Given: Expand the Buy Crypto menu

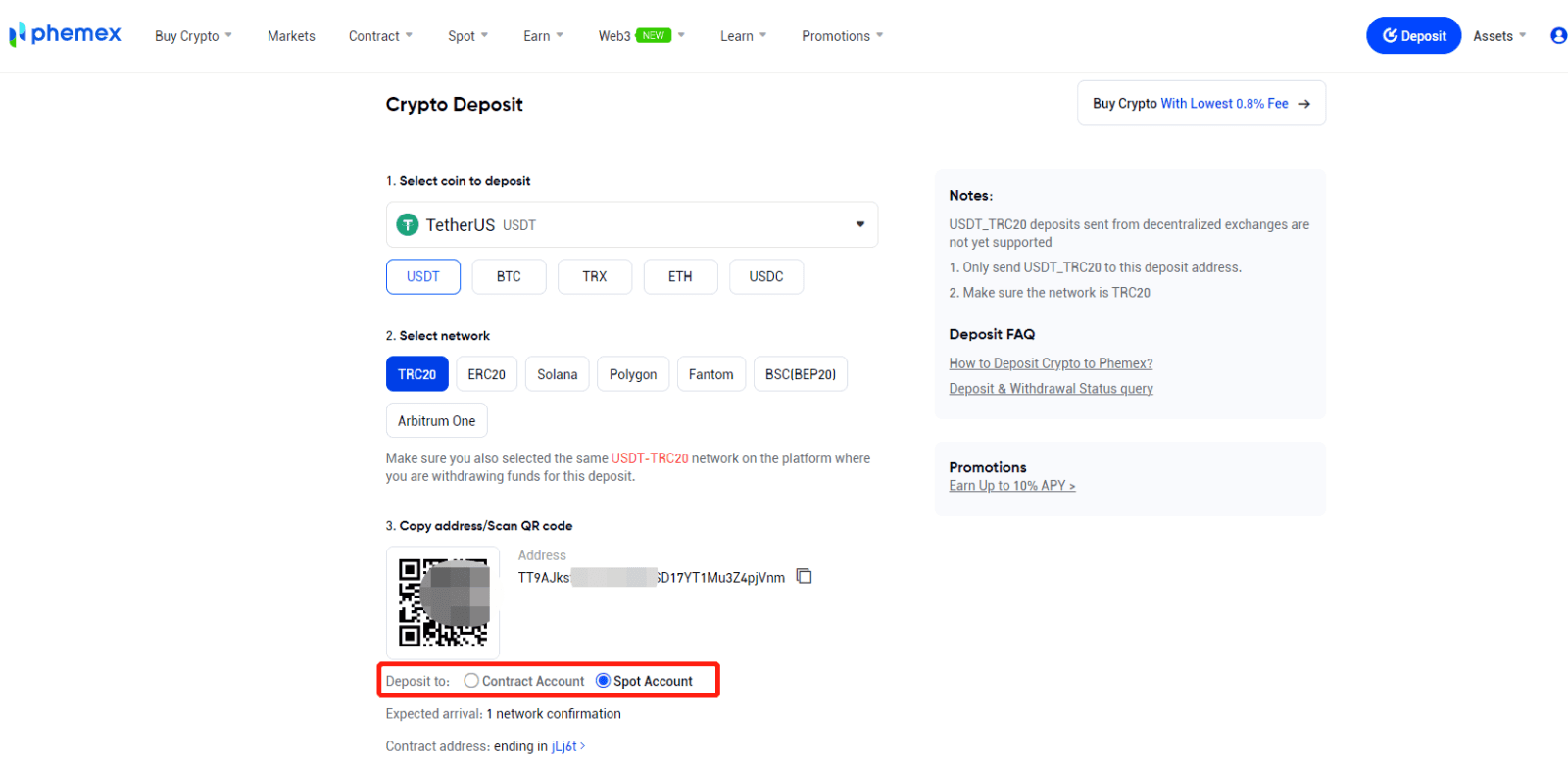Looking at the screenshot, I should [x=193, y=36].
